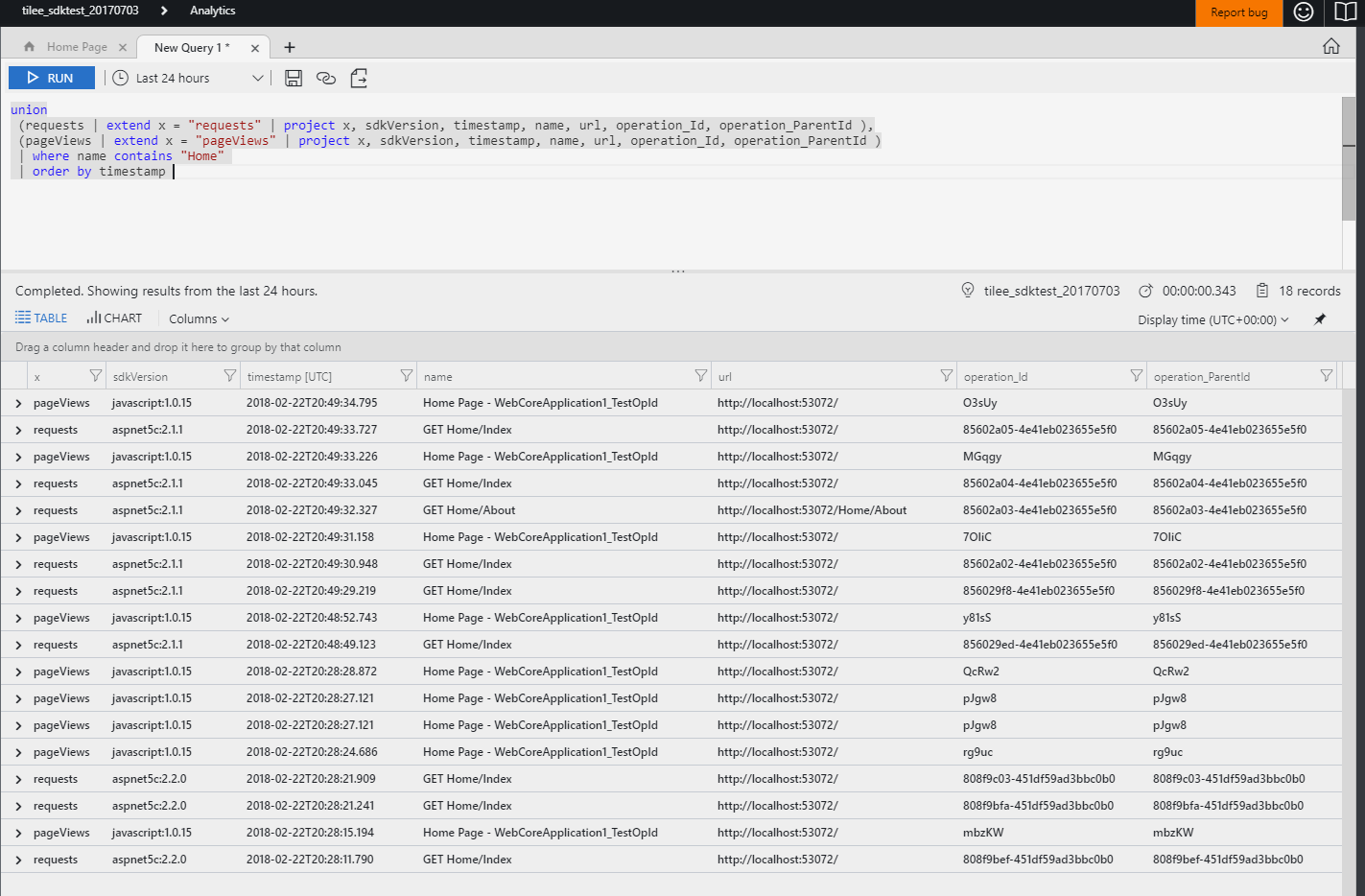Send a smiley feedback
The width and height of the screenshot is (1365, 896).
[x=1302, y=12]
